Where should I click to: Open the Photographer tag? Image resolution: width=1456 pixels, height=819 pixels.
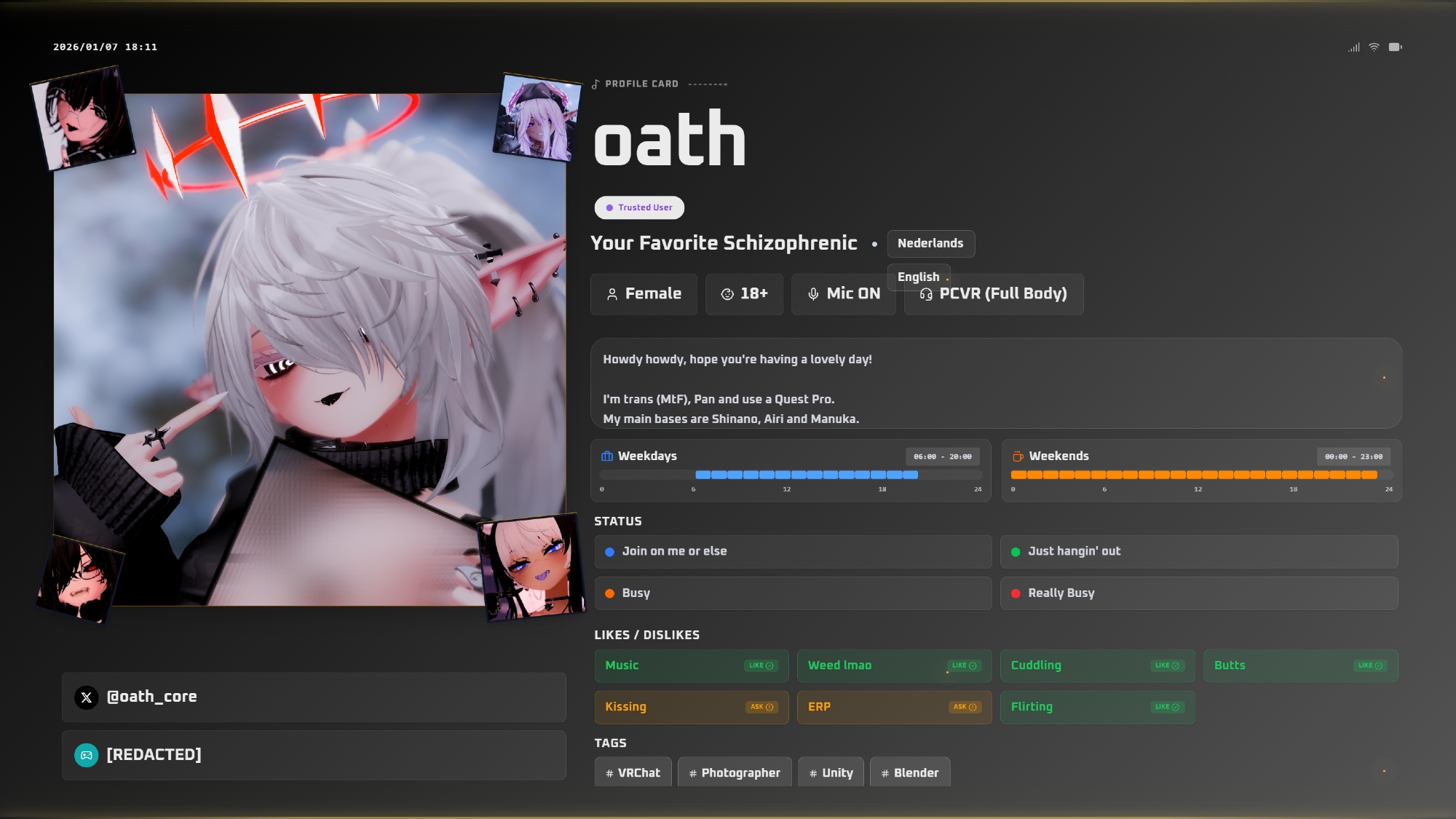click(735, 773)
